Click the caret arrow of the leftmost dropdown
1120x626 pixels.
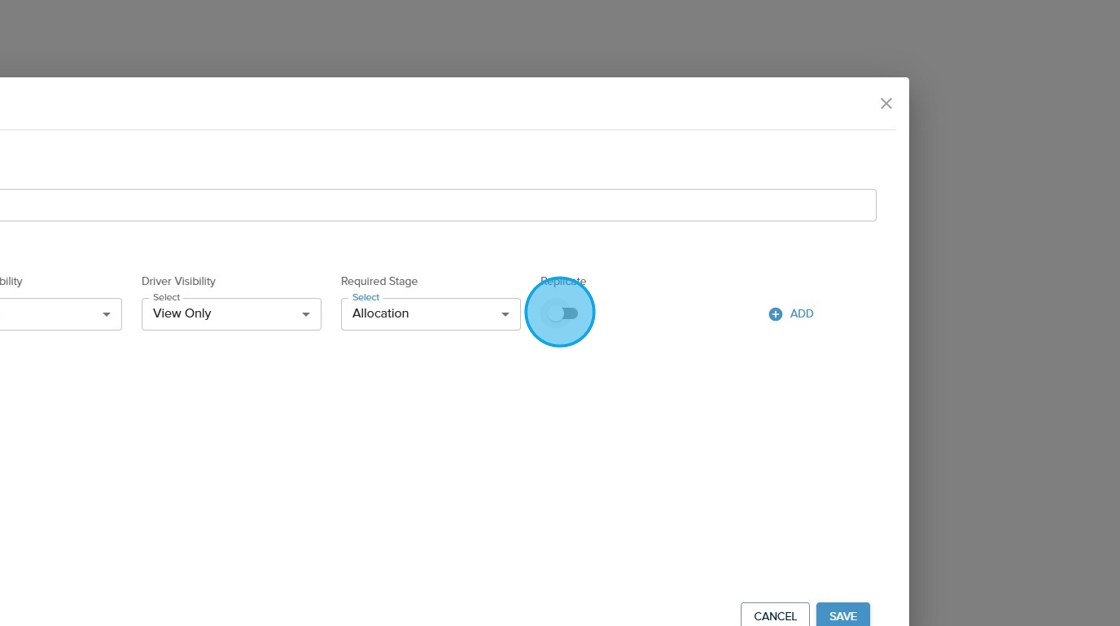(x=106, y=315)
